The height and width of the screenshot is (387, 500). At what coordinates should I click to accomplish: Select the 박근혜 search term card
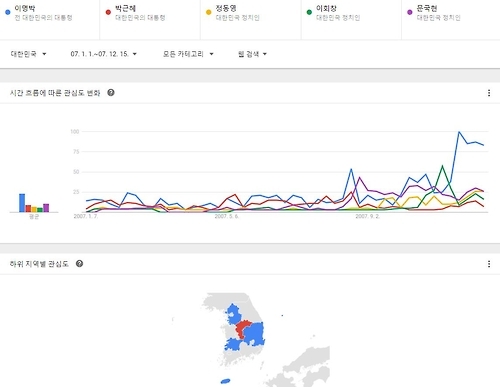[x=150, y=19]
